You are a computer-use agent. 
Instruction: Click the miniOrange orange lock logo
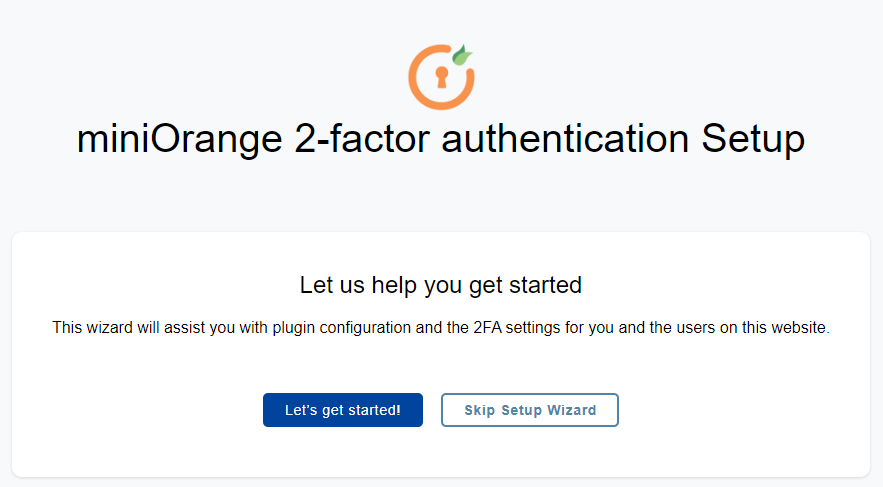coord(441,77)
